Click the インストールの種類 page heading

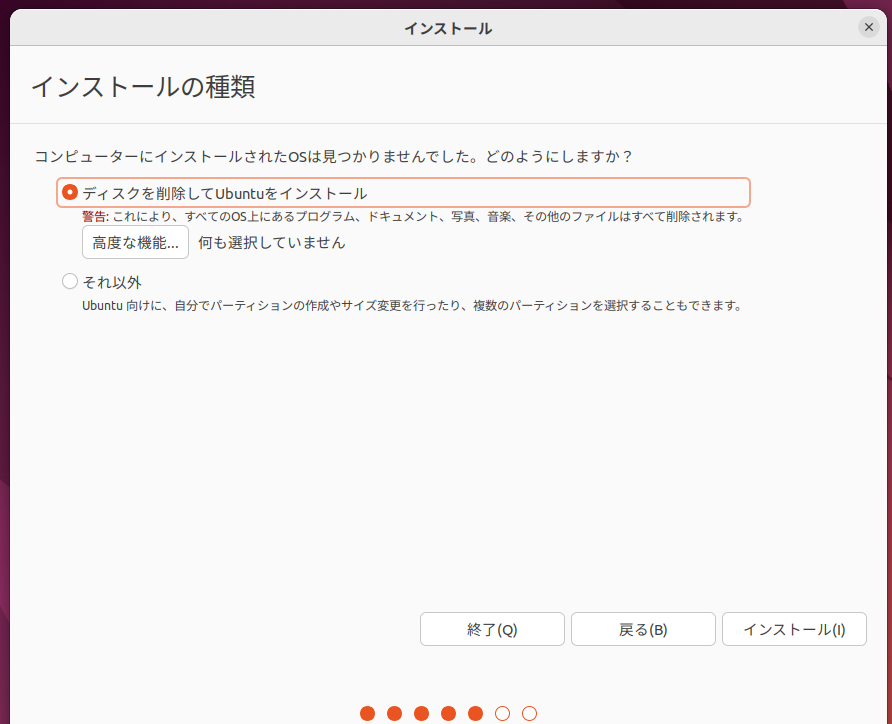coord(143,87)
